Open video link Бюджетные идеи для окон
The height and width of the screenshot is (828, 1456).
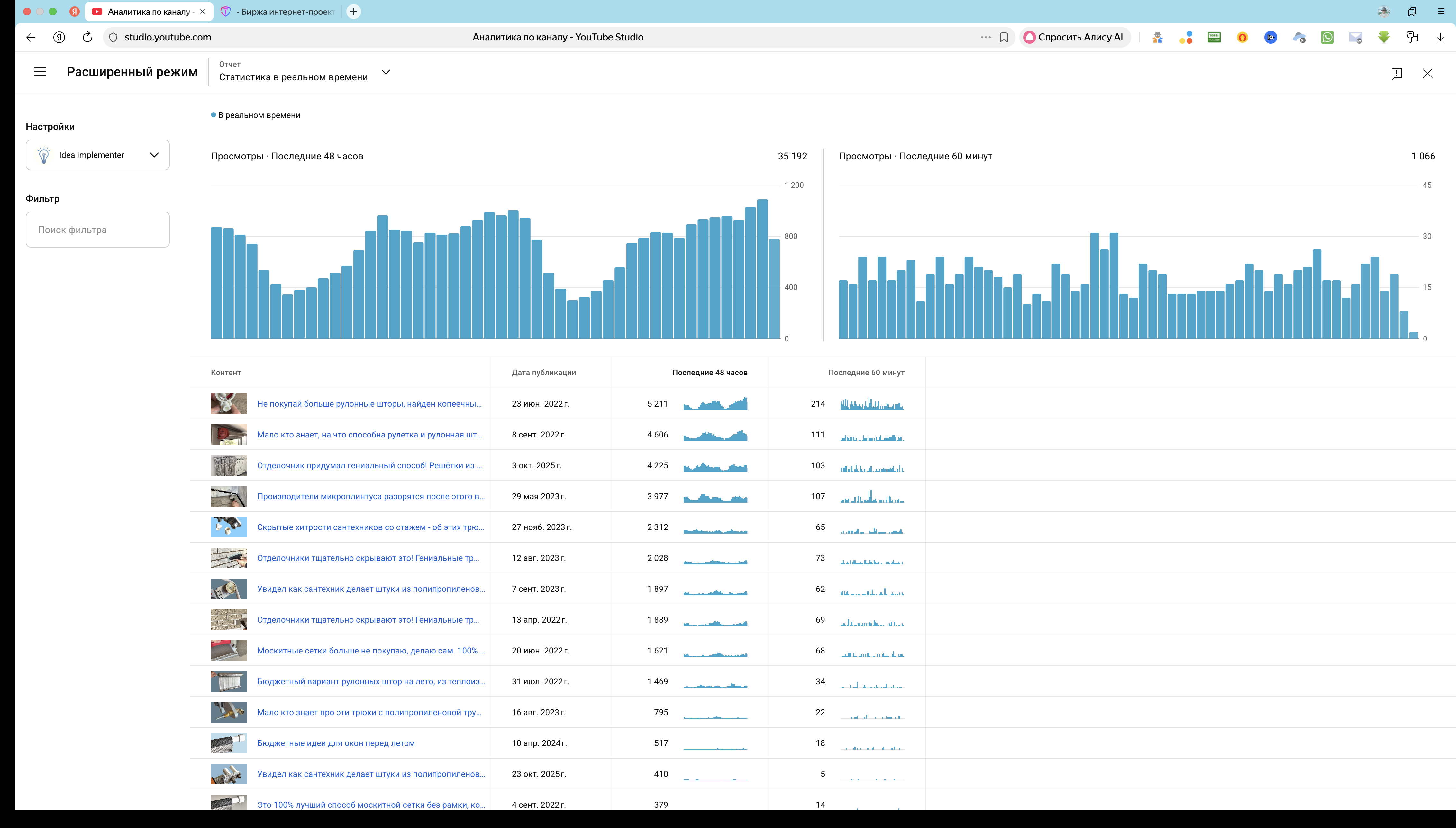(336, 743)
